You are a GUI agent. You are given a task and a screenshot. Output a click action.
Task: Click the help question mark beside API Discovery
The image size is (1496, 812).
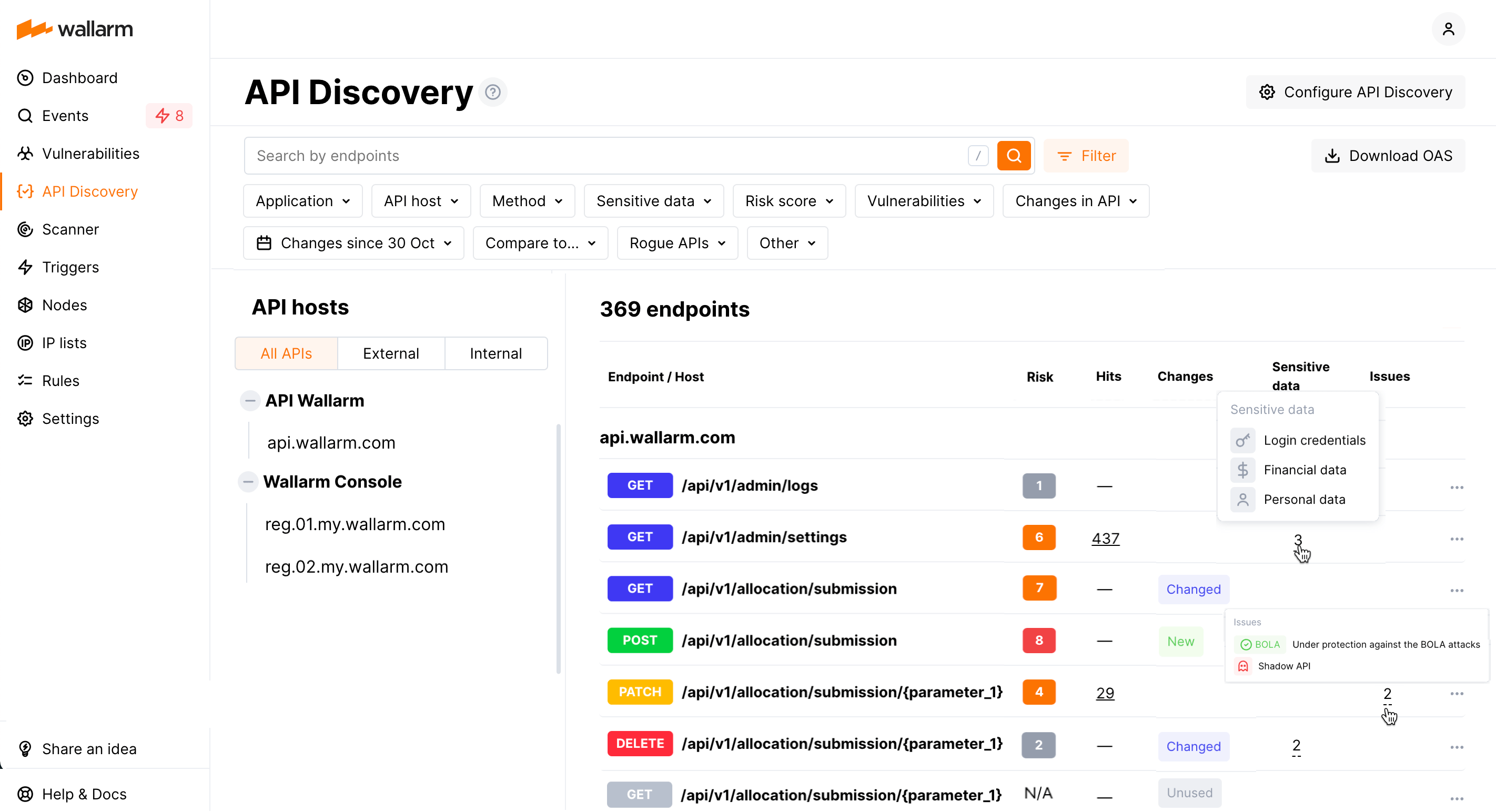[492, 92]
